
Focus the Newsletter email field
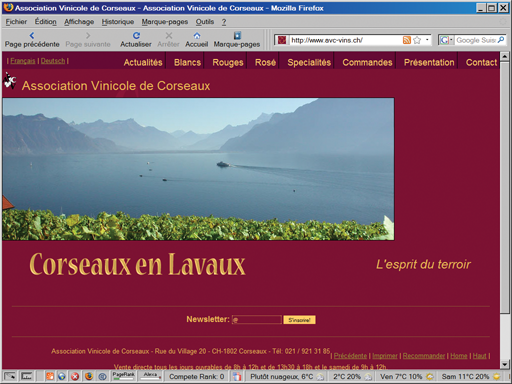tap(257, 320)
